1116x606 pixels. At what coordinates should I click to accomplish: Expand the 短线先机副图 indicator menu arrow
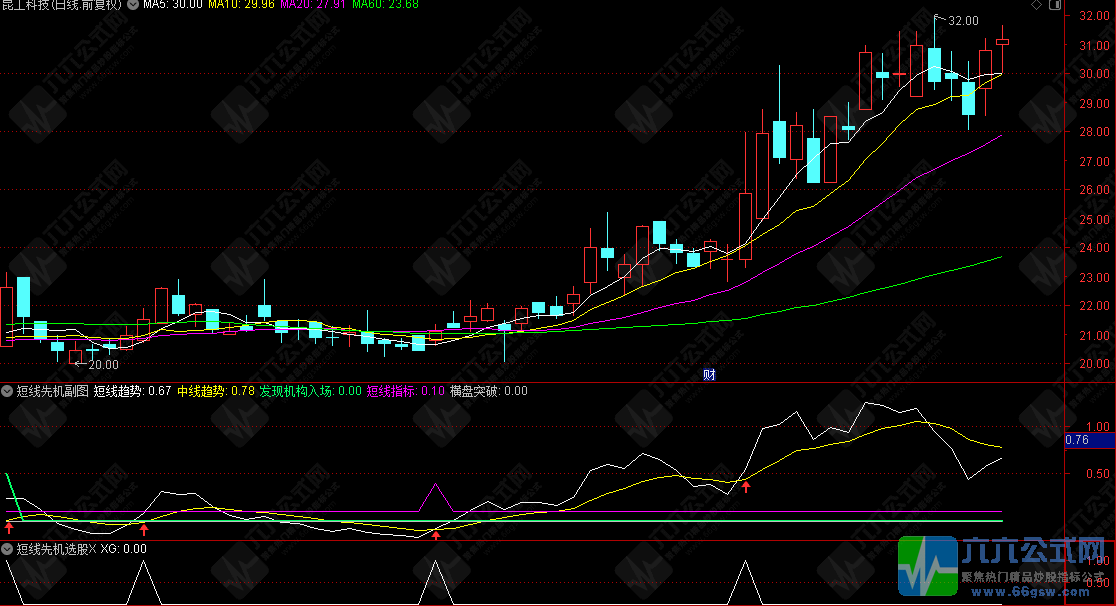(x=7, y=391)
